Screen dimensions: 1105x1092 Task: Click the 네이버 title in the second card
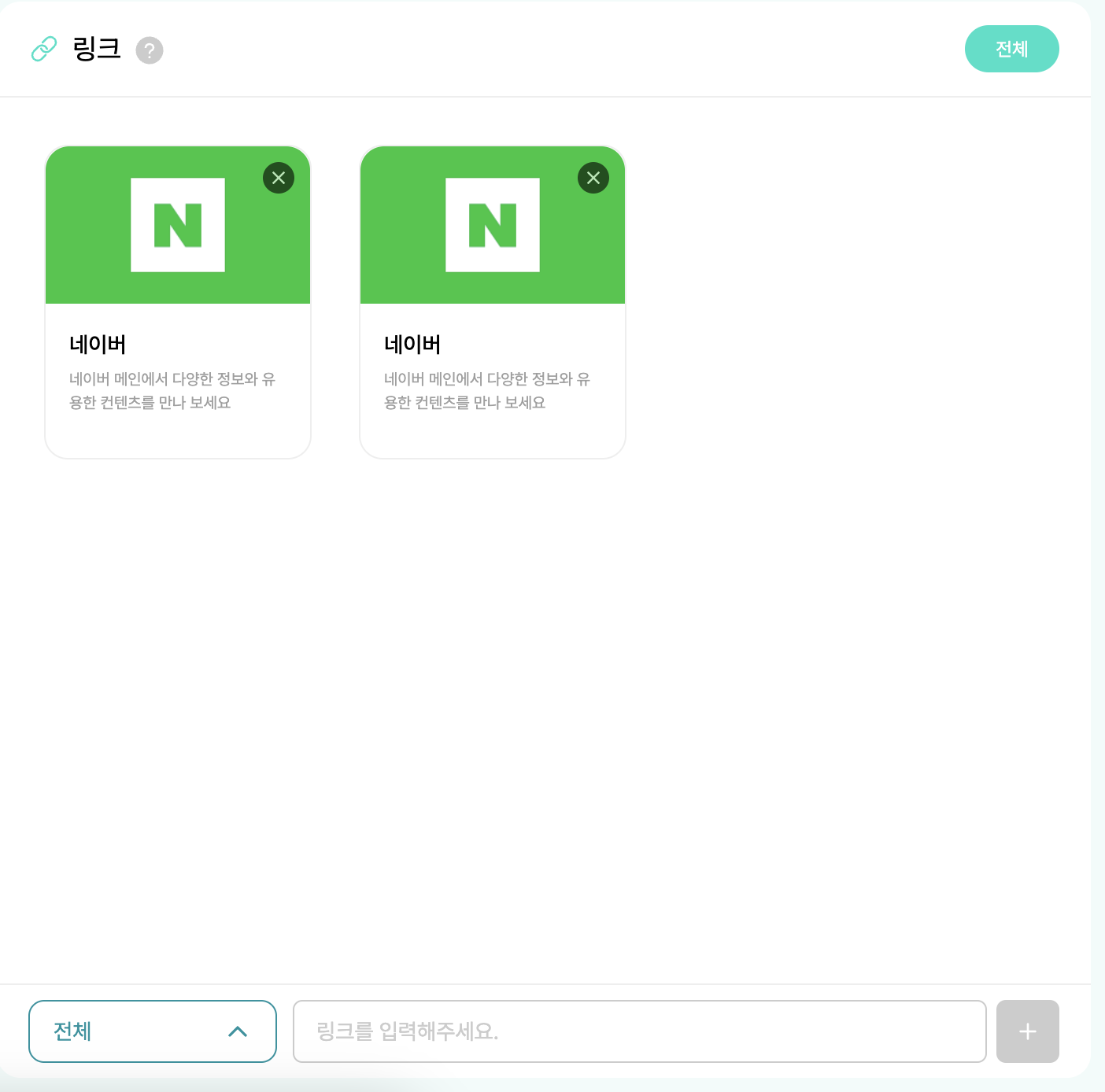(412, 345)
